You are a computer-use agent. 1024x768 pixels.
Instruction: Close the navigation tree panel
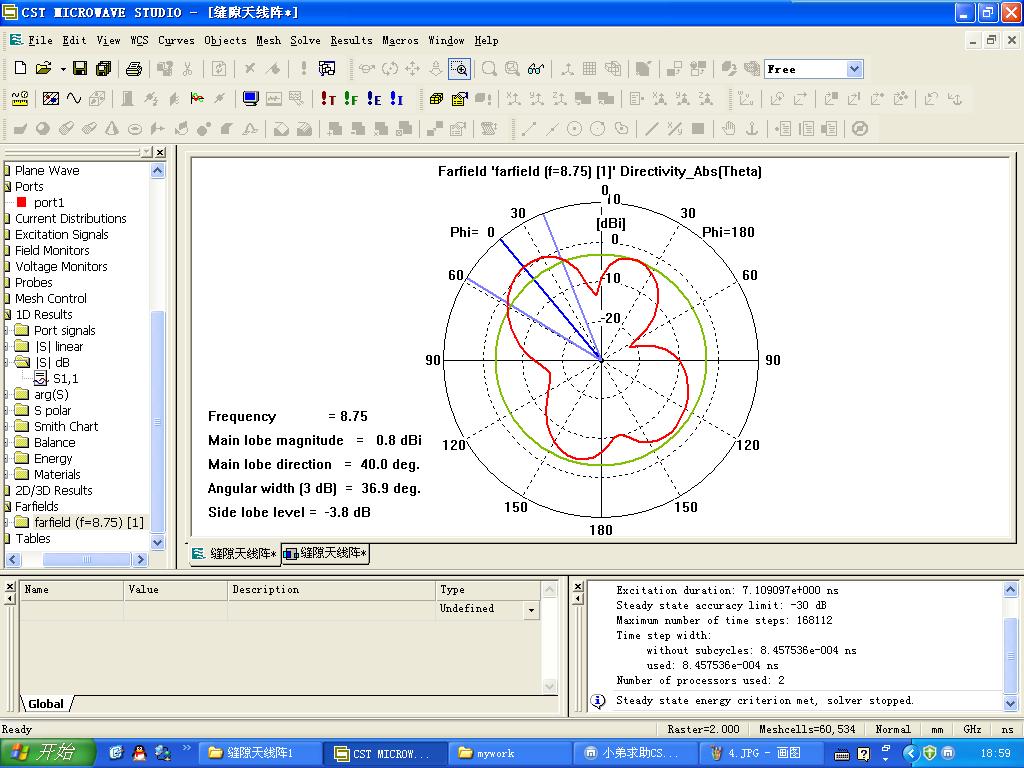click(x=160, y=152)
